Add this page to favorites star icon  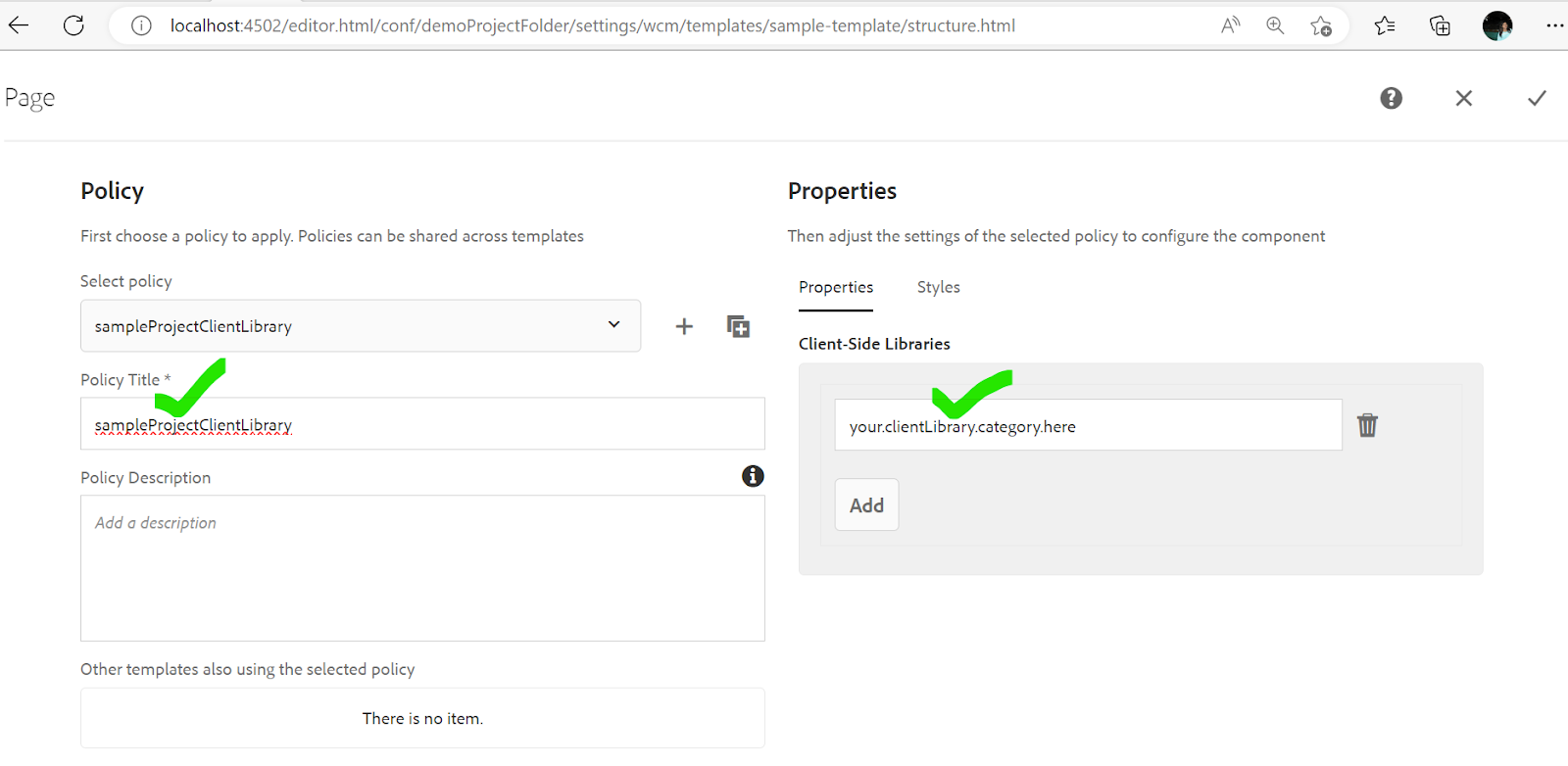tap(1321, 26)
